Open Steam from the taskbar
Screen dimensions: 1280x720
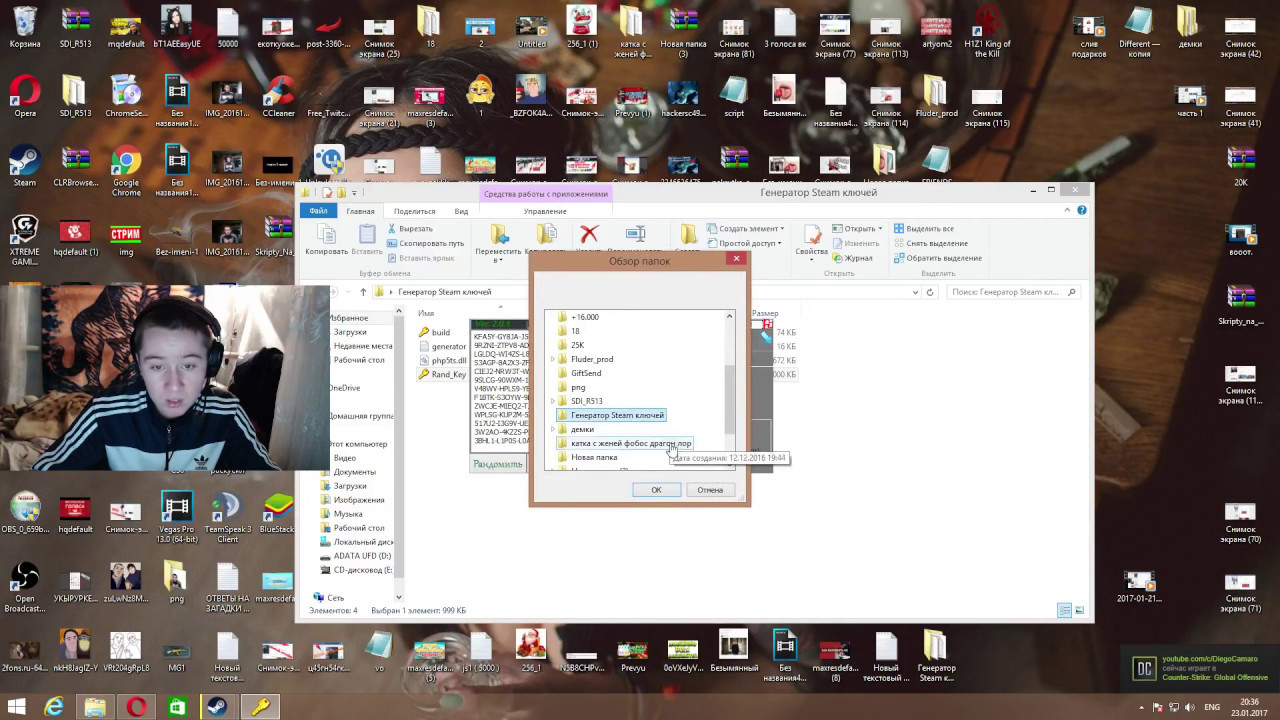217,706
